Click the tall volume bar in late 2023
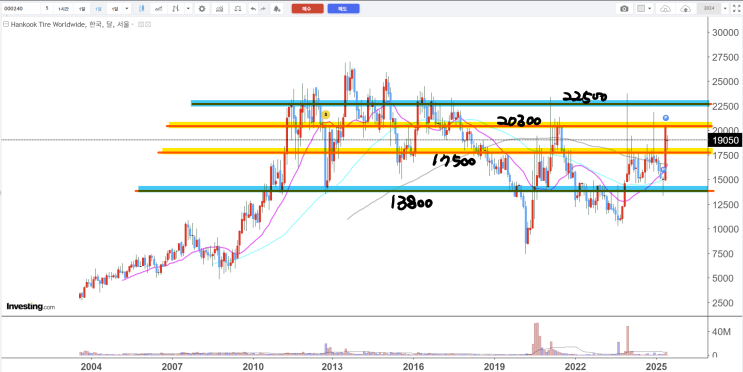Viewport: 743px width, 372px height. [628, 340]
